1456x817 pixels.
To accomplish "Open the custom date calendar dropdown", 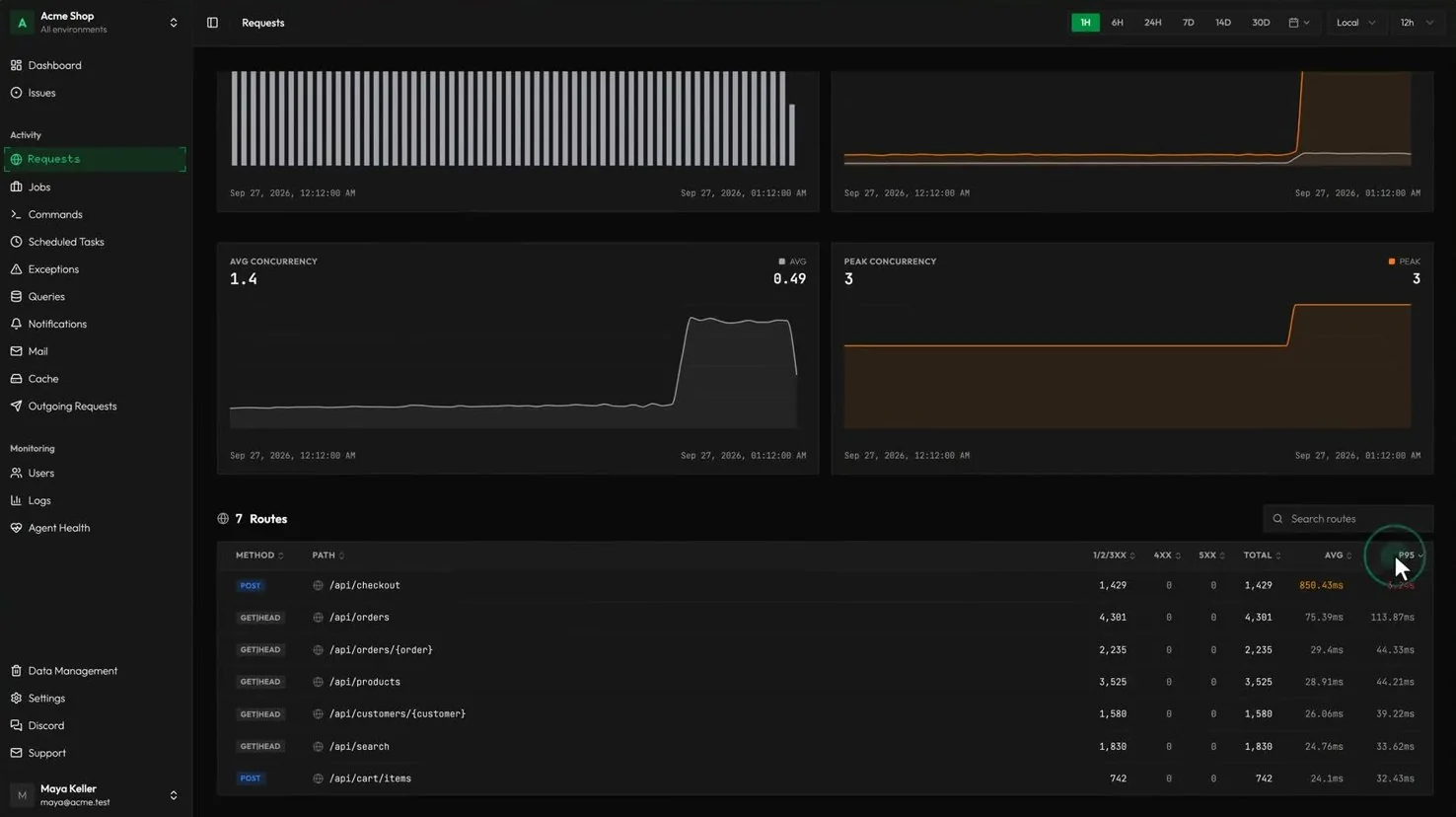I will pyautogui.click(x=1299, y=23).
